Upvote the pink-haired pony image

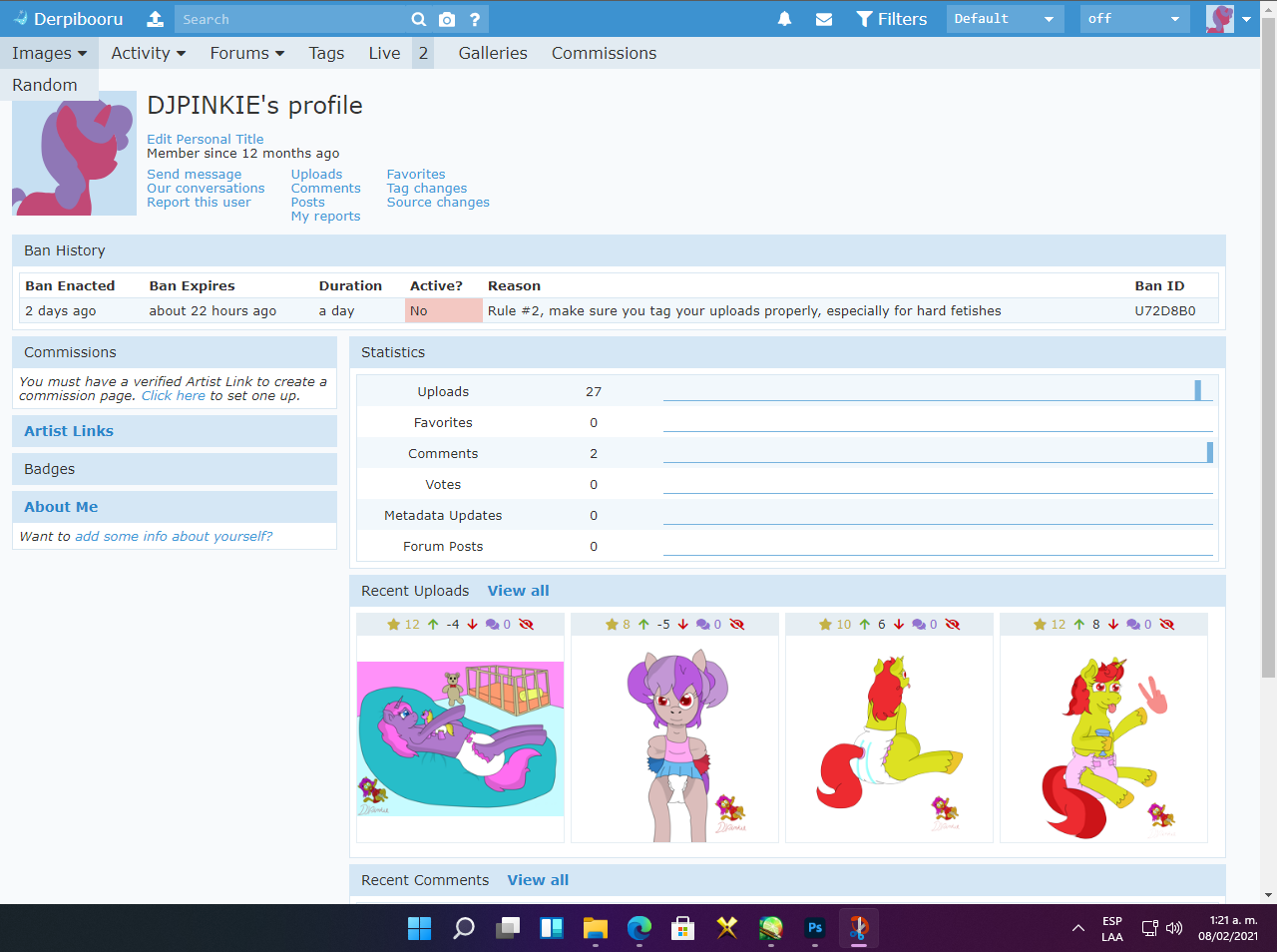pos(643,625)
